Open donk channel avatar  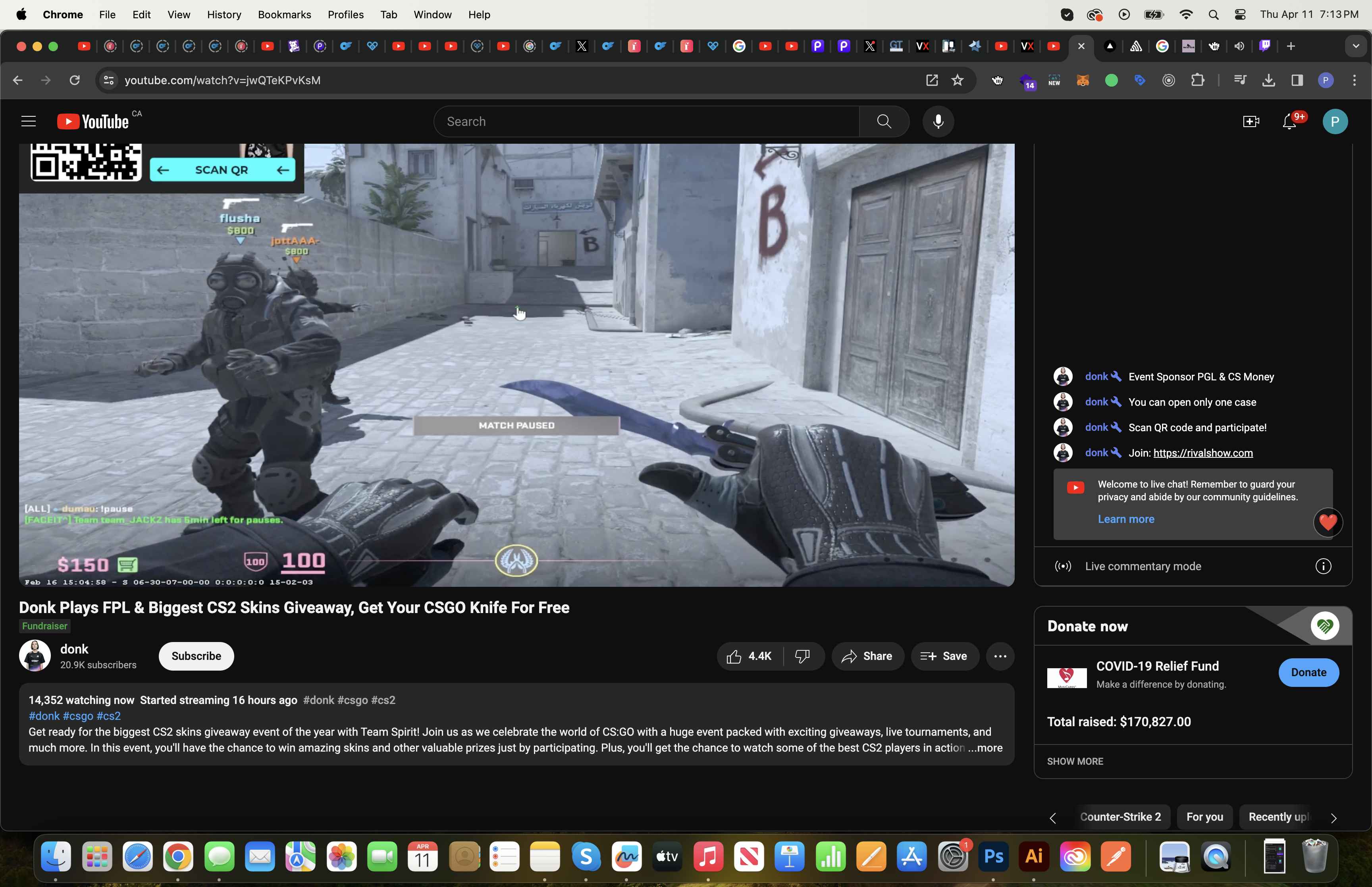pyautogui.click(x=35, y=656)
